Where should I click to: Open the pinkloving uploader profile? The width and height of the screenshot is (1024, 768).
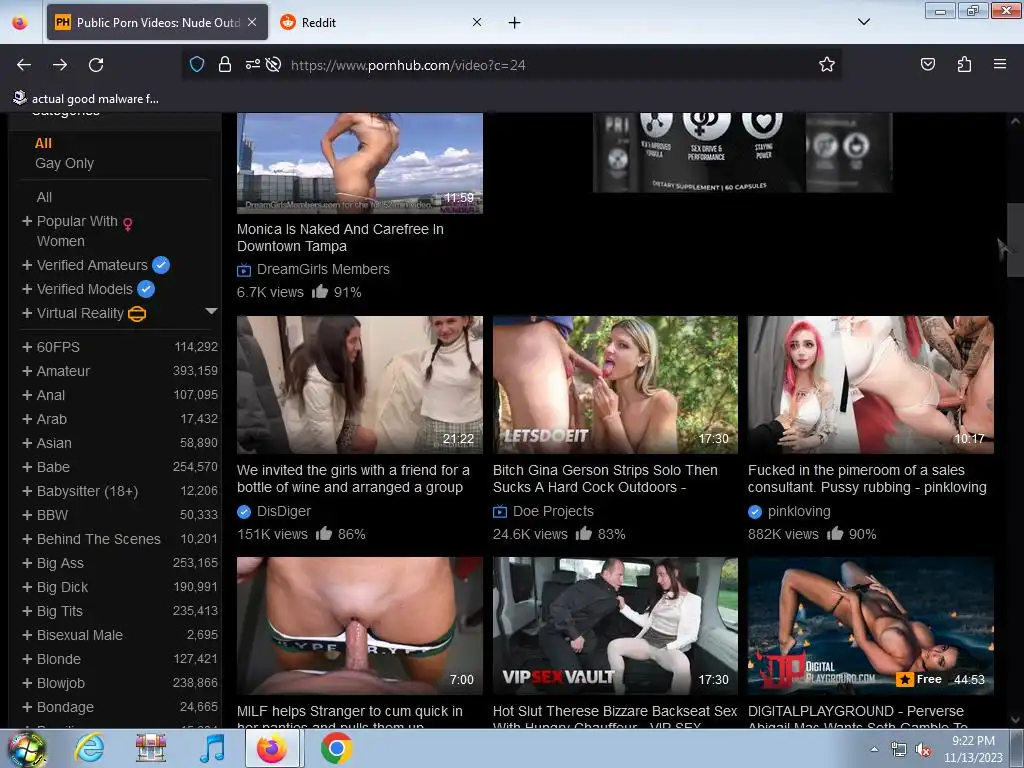click(x=799, y=511)
